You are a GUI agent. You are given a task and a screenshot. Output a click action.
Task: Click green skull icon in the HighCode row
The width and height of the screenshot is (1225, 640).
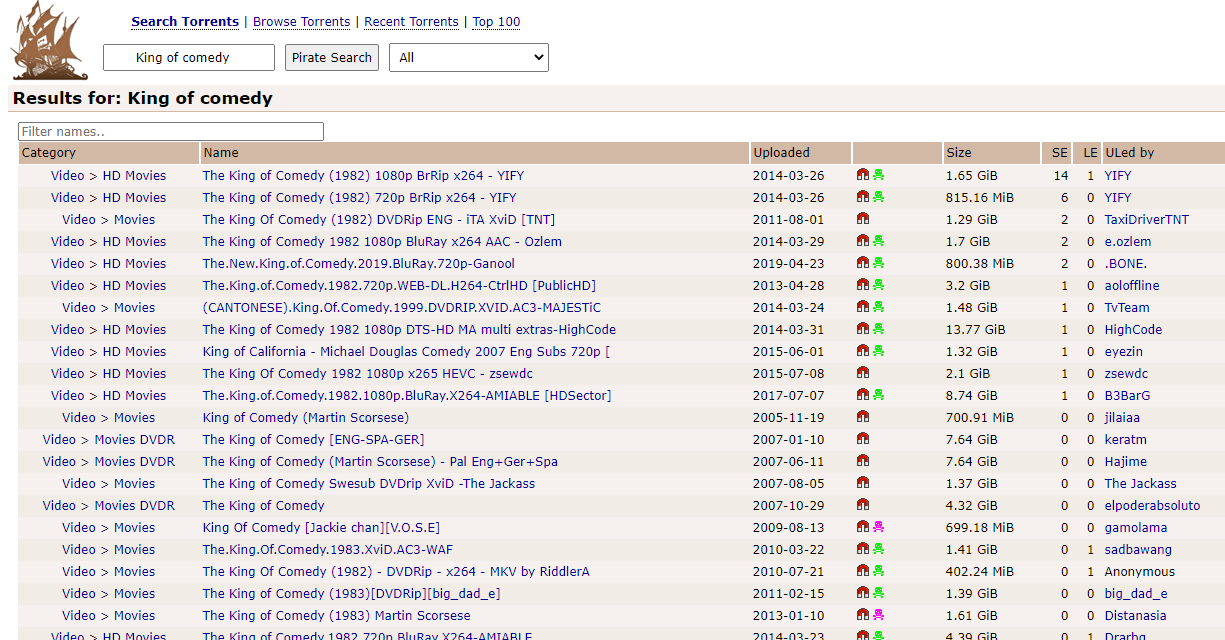tap(878, 329)
